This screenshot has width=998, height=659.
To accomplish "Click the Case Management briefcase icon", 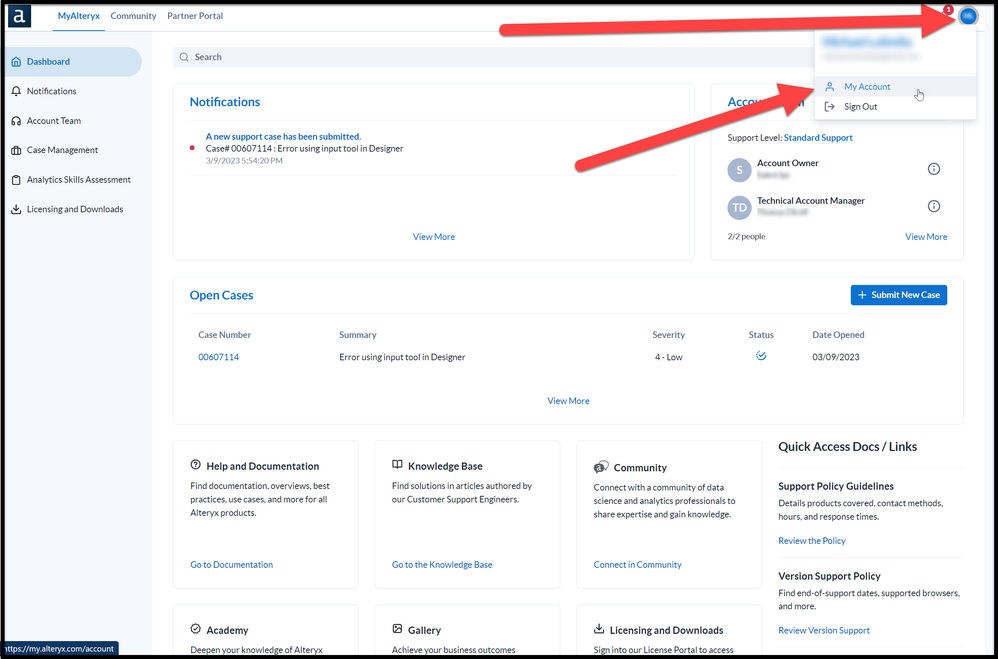I will (17, 150).
